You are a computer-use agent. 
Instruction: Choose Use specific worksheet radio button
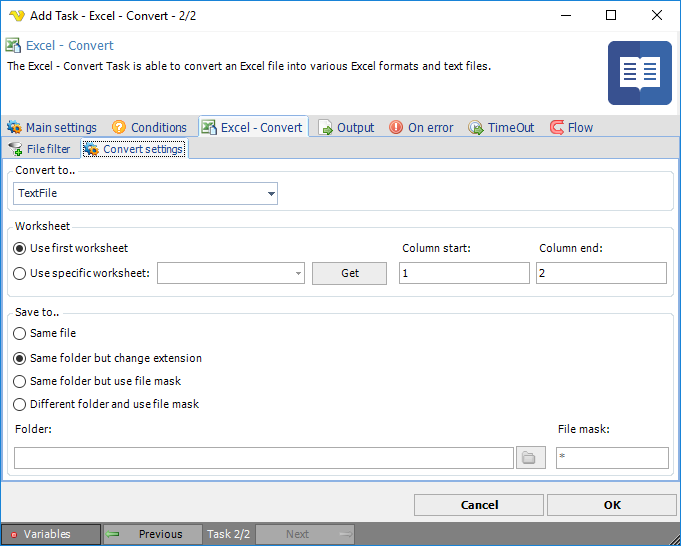pos(81,273)
